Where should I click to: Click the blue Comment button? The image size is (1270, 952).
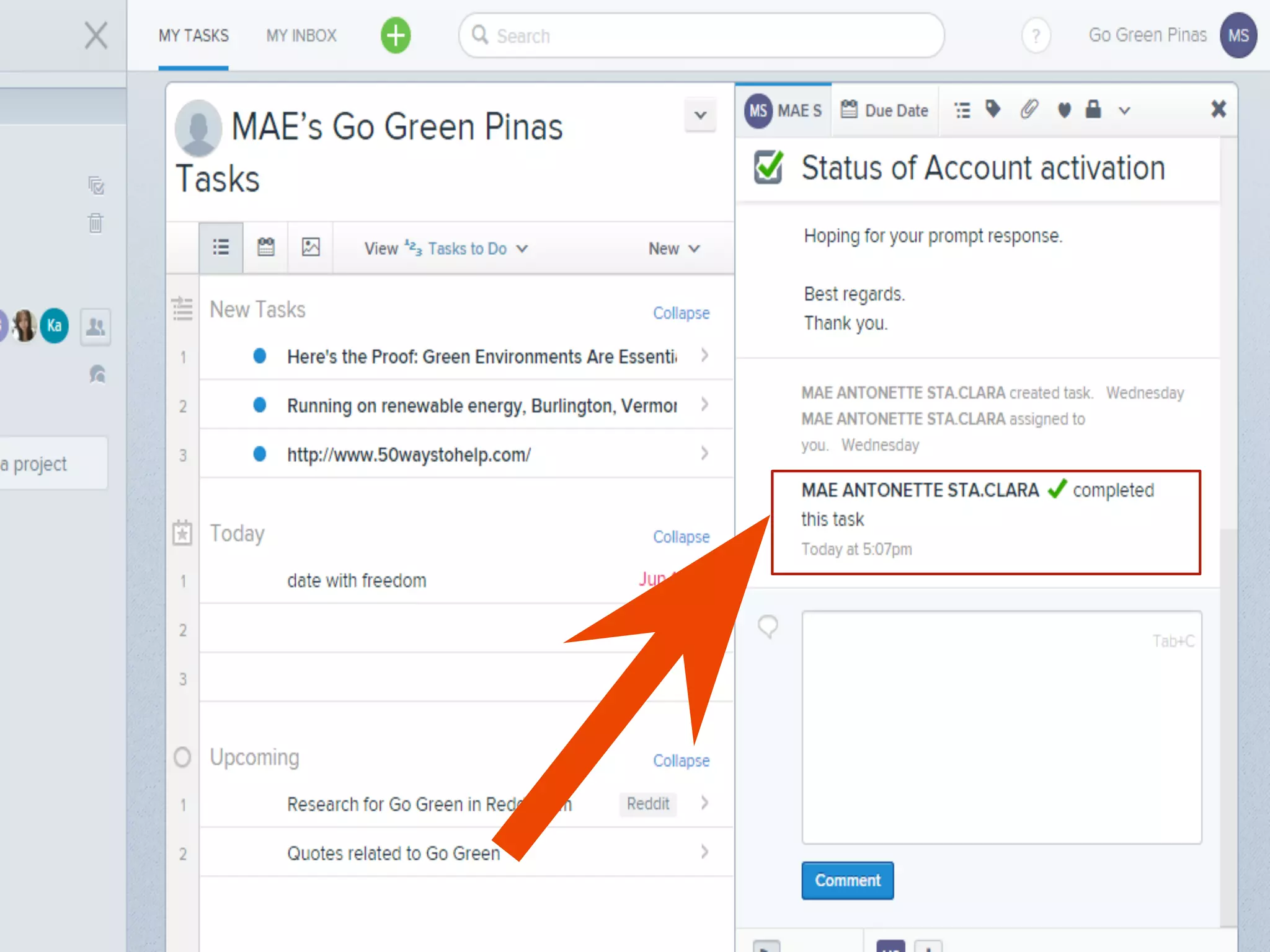pyautogui.click(x=847, y=880)
